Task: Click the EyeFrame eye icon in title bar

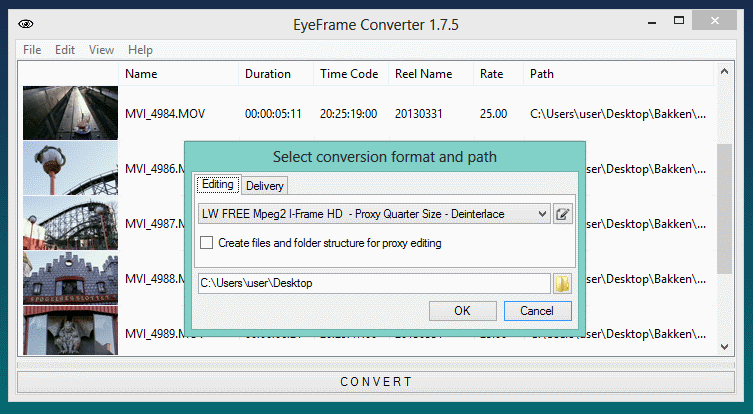Action: tap(26, 23)
